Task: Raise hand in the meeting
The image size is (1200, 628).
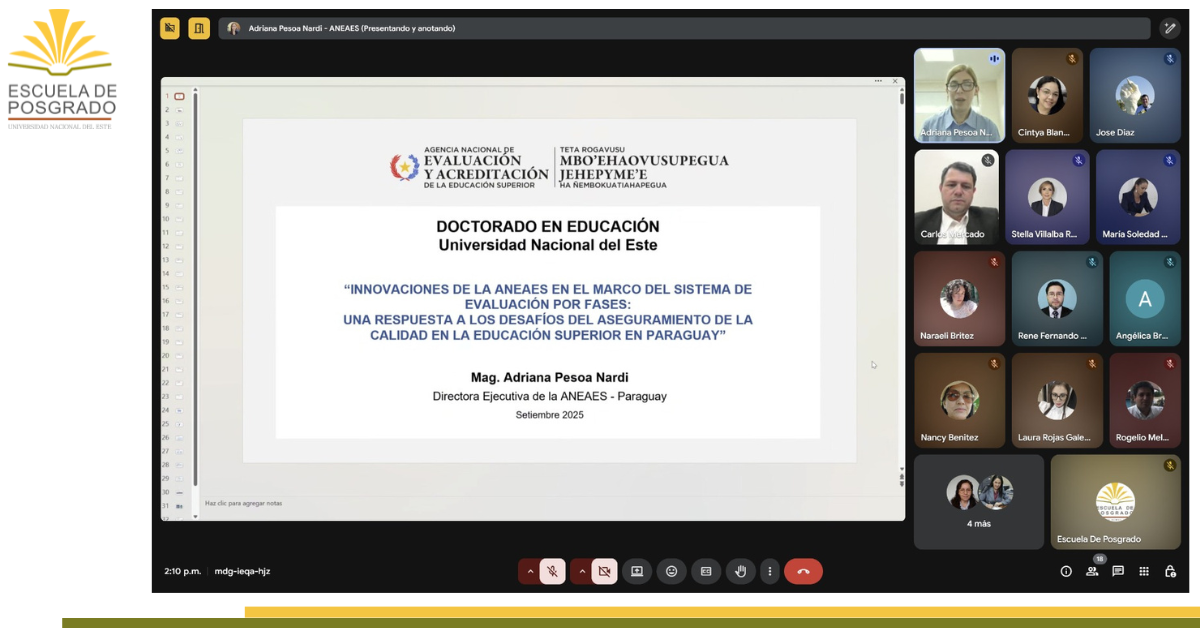Action: (x=740, y=571)
